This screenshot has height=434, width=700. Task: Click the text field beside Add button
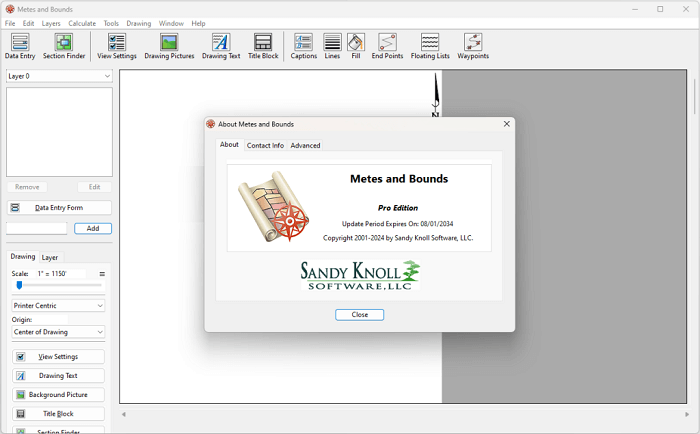point(37,228)
